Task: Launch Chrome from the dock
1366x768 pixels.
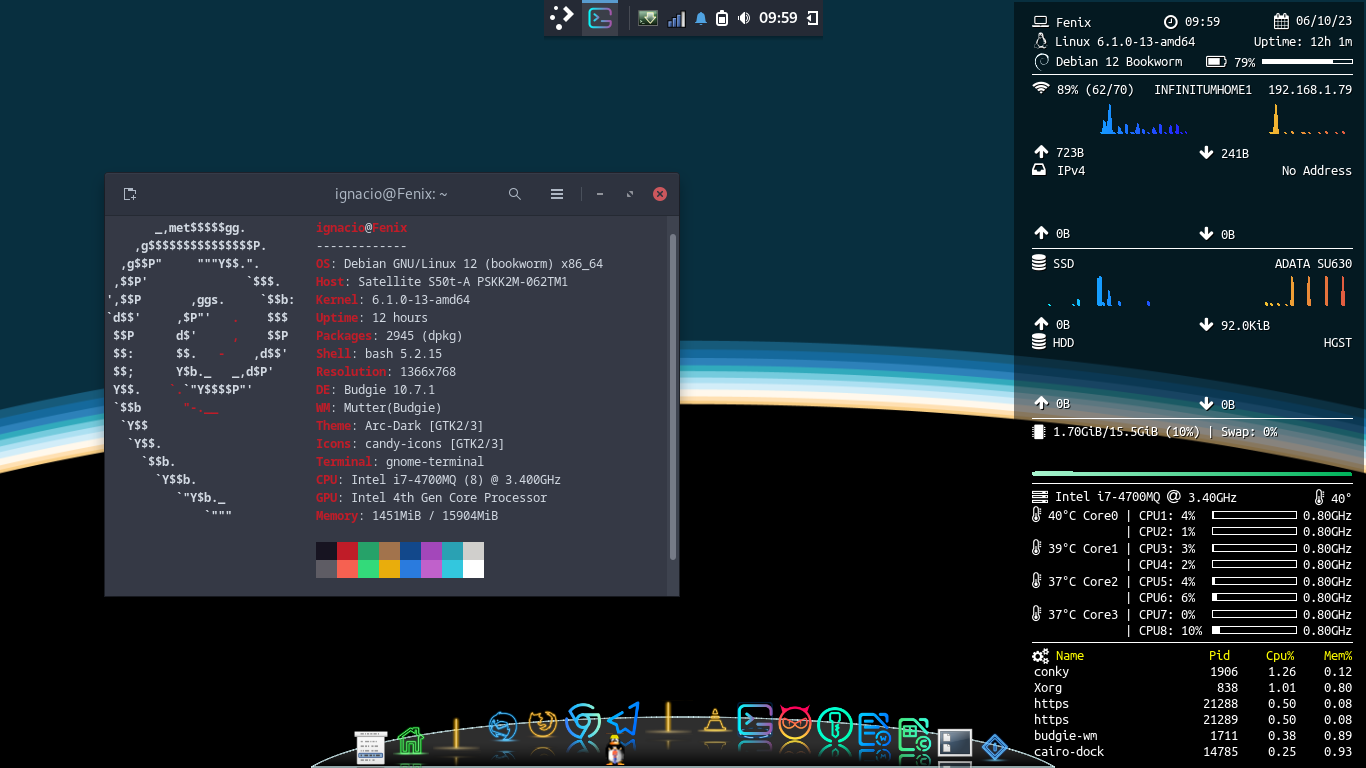Action: click(x=582, y=722)
